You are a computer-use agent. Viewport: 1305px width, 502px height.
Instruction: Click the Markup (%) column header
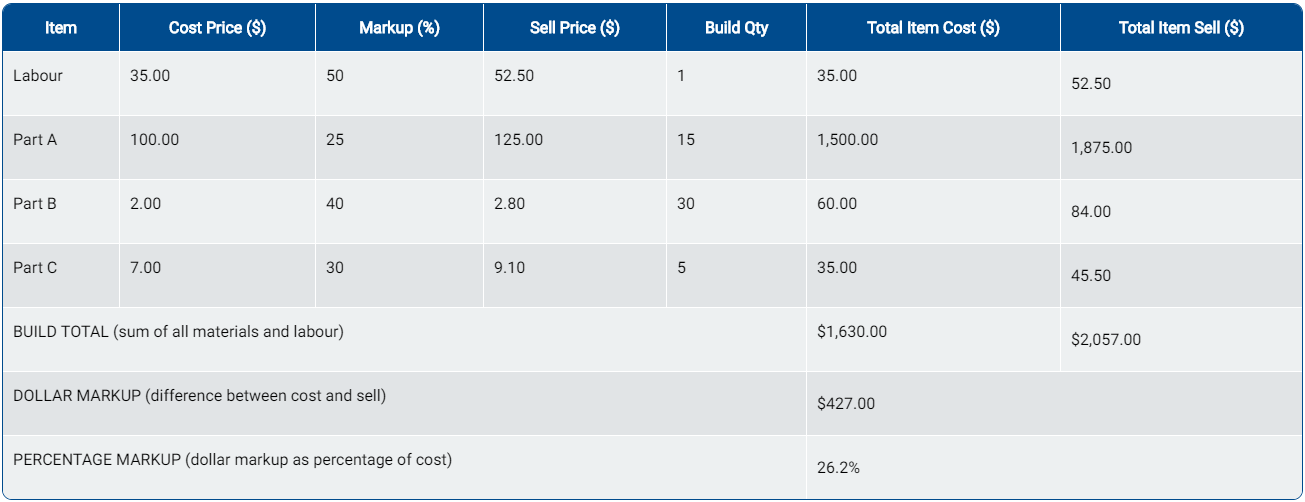point(399,28)
